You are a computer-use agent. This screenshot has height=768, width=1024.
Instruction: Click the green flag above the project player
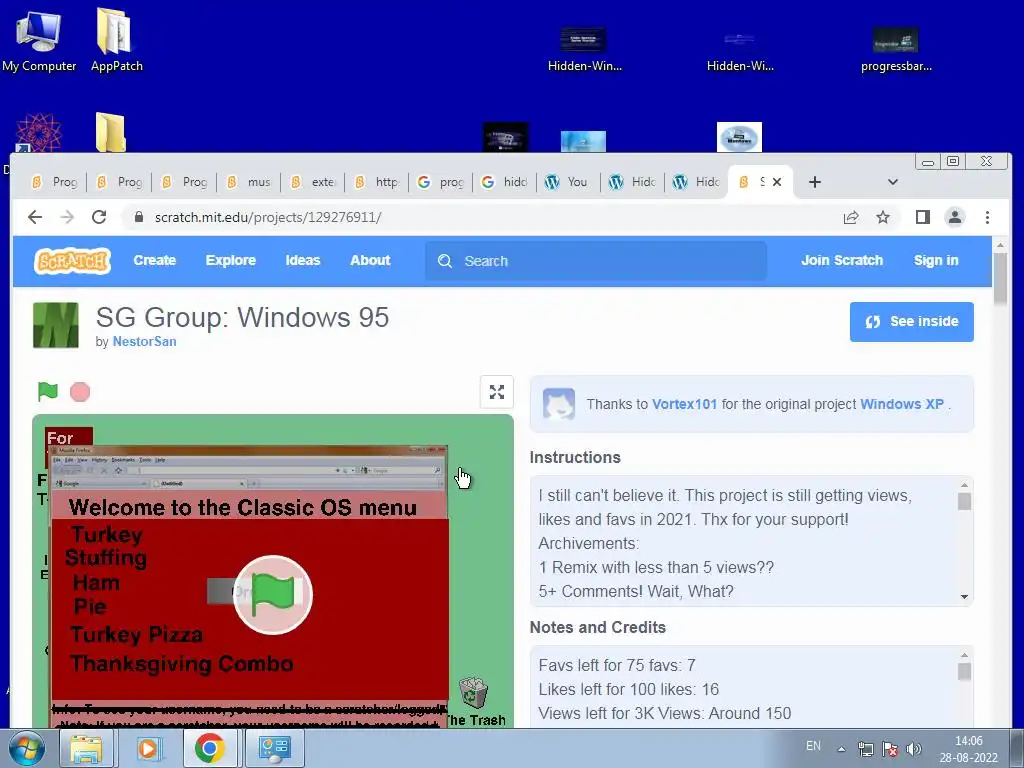click(48, 392)
